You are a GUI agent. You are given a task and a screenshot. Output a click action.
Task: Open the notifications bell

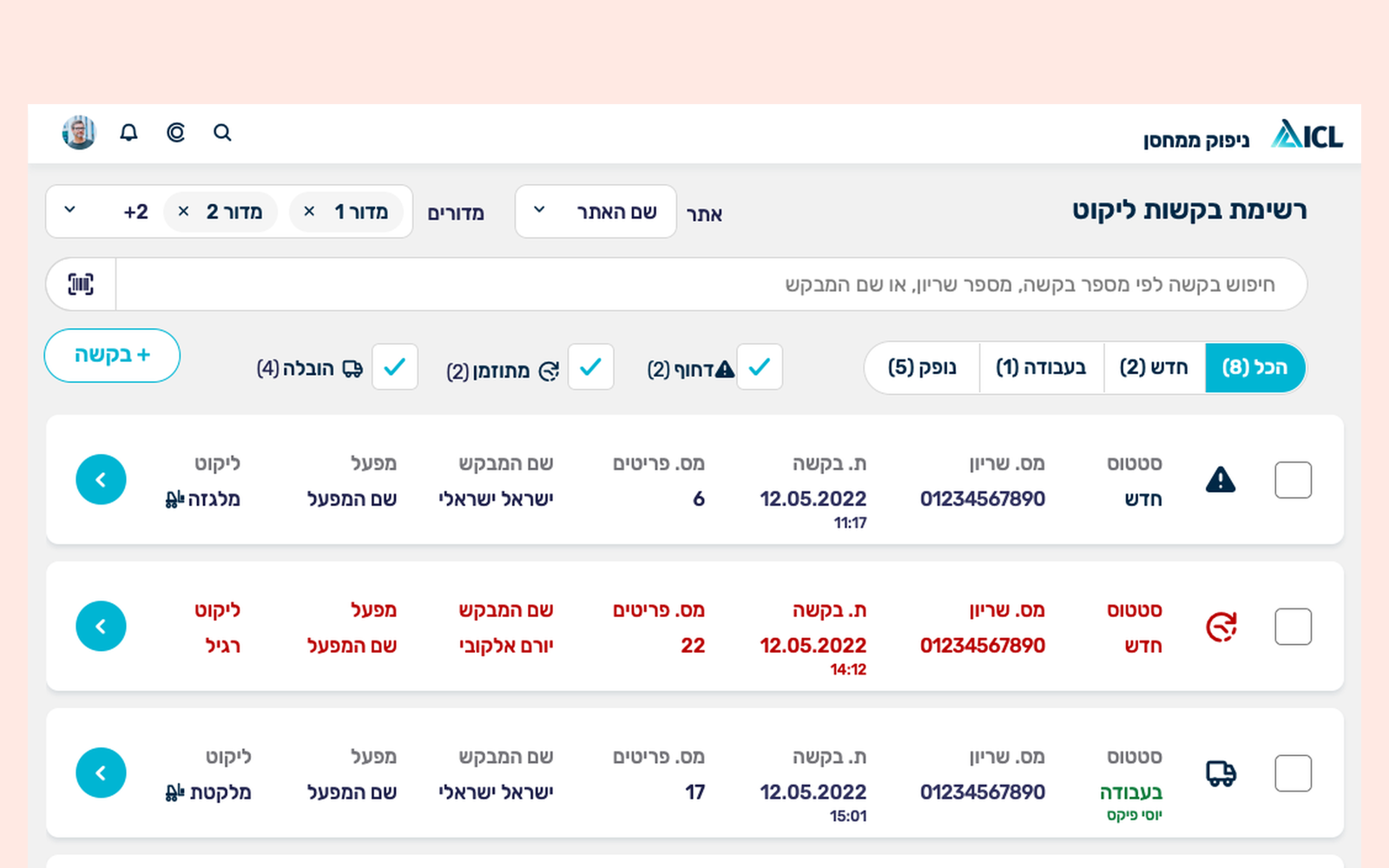(128, 133)
